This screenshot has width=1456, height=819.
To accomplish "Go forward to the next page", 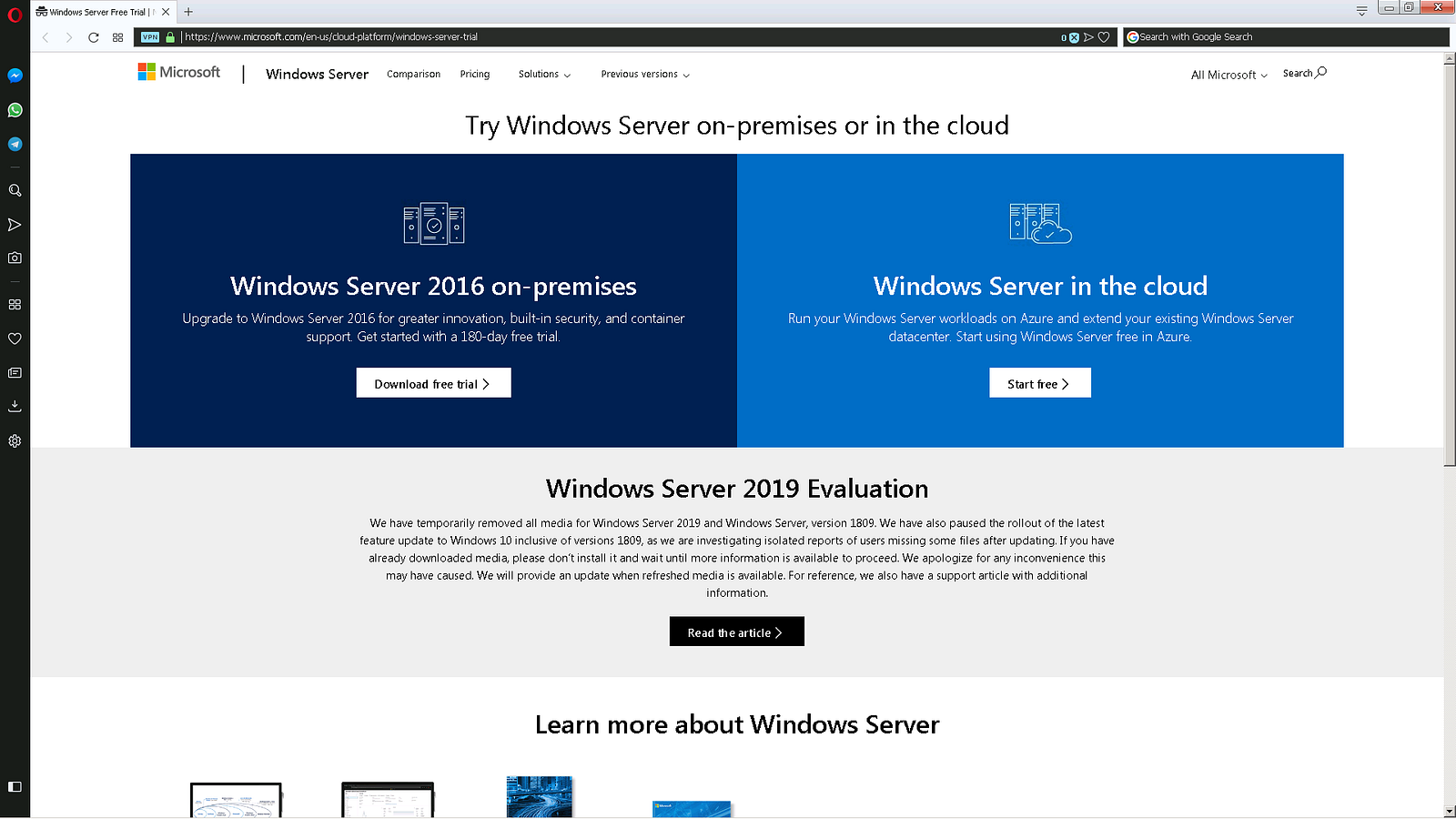I will click(x=69, y=37).
